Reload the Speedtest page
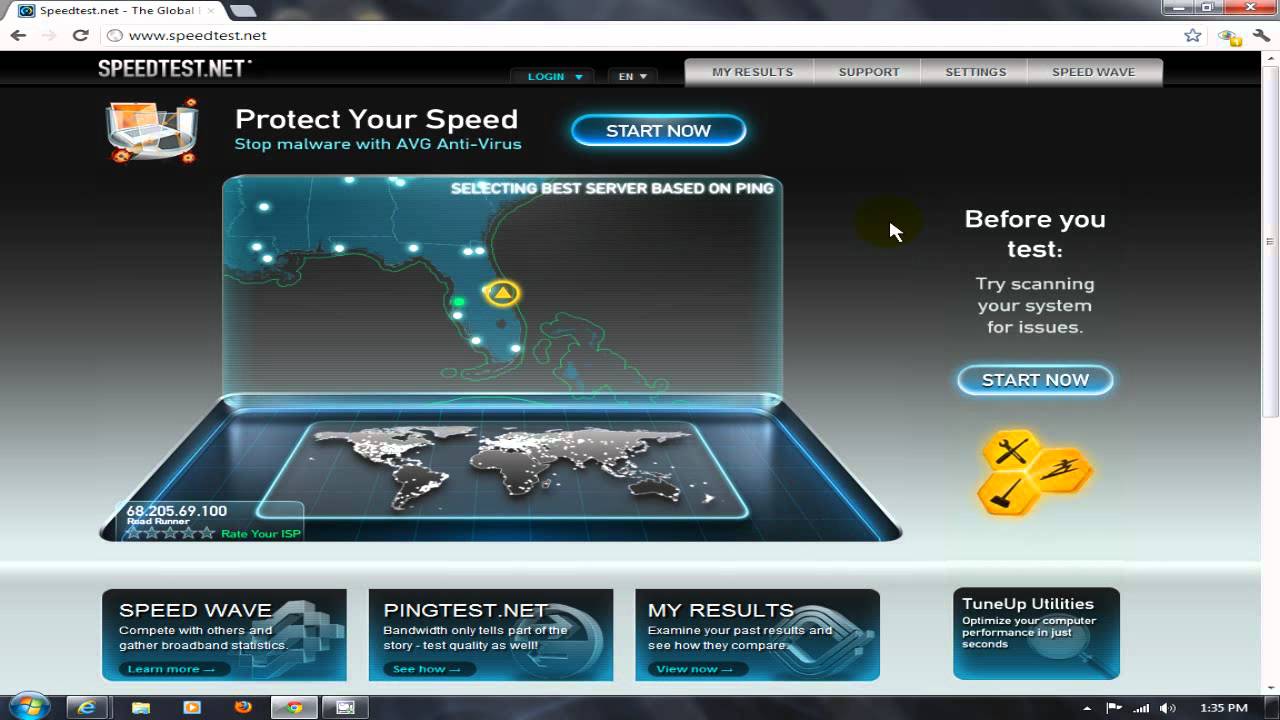The width and height of the screenshot is (1280, 720). (x=81, y=35)
